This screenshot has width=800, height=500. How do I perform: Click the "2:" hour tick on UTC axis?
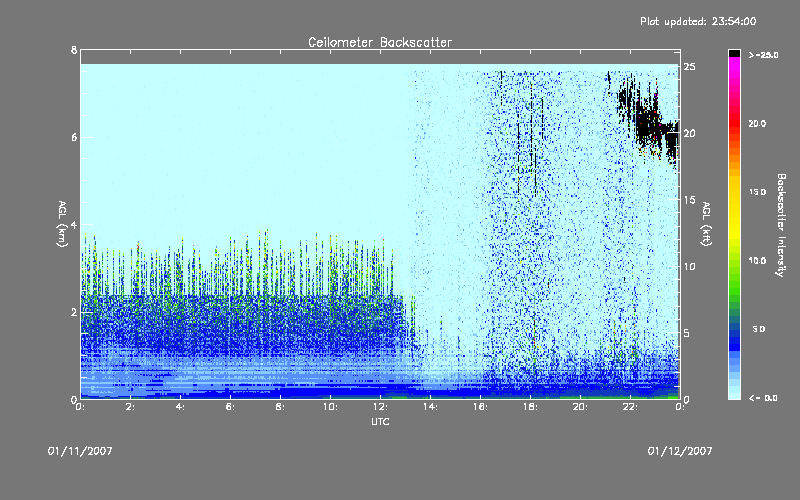pyautogui.click(x=131, y=407)
